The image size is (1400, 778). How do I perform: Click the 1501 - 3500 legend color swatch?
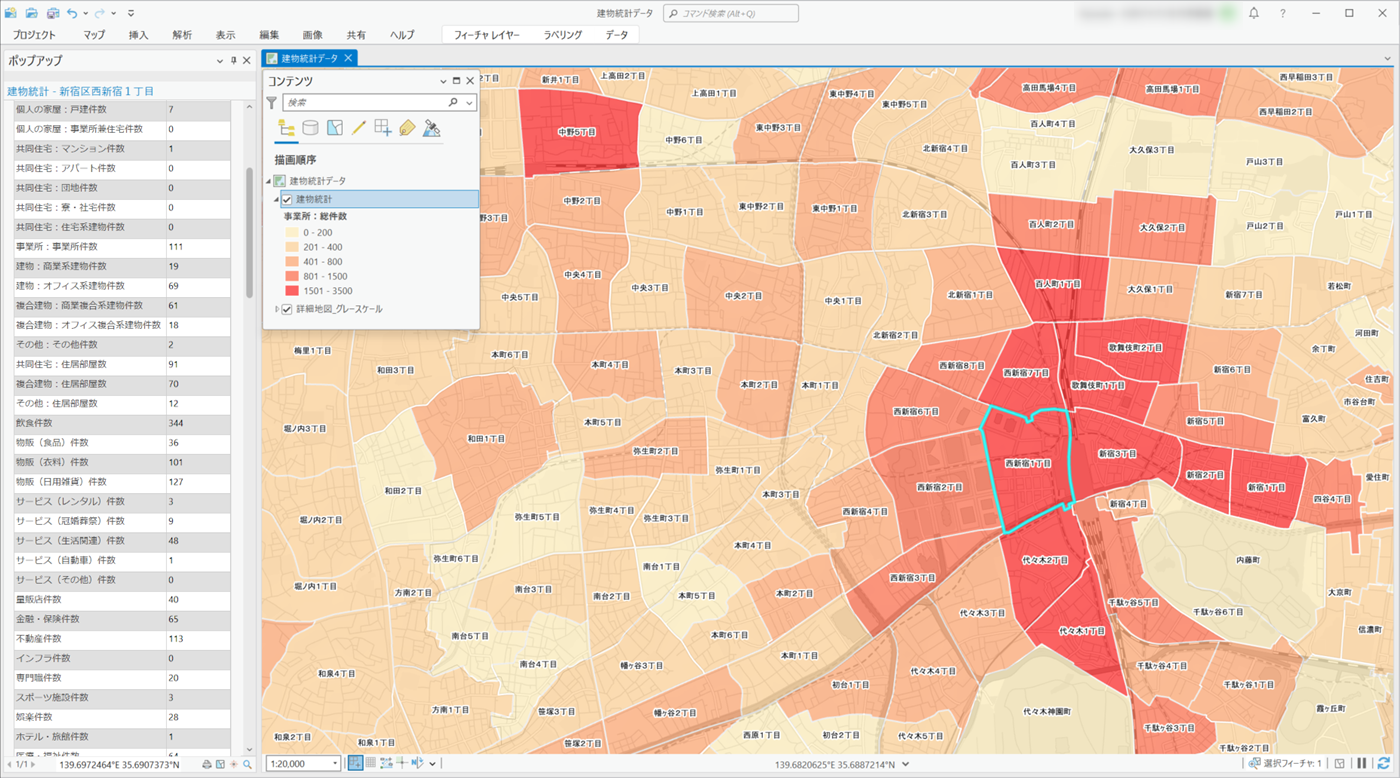pyautogui.click(x=292, y=291)
